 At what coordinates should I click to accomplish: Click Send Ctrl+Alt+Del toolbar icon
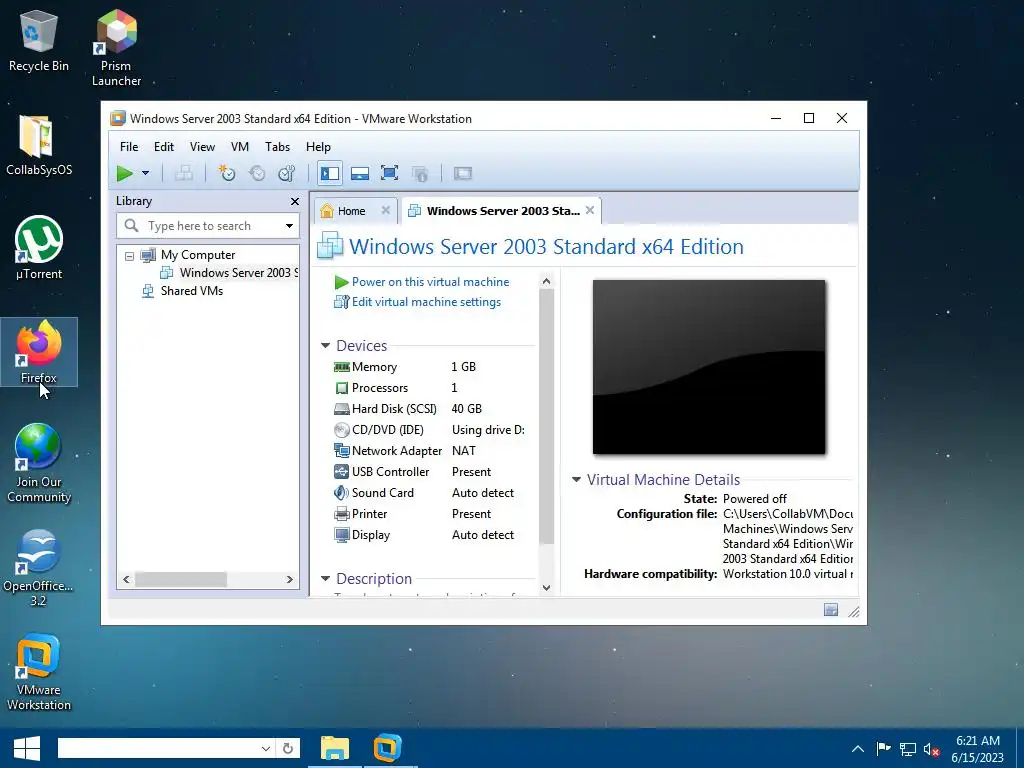pos(184,173)
